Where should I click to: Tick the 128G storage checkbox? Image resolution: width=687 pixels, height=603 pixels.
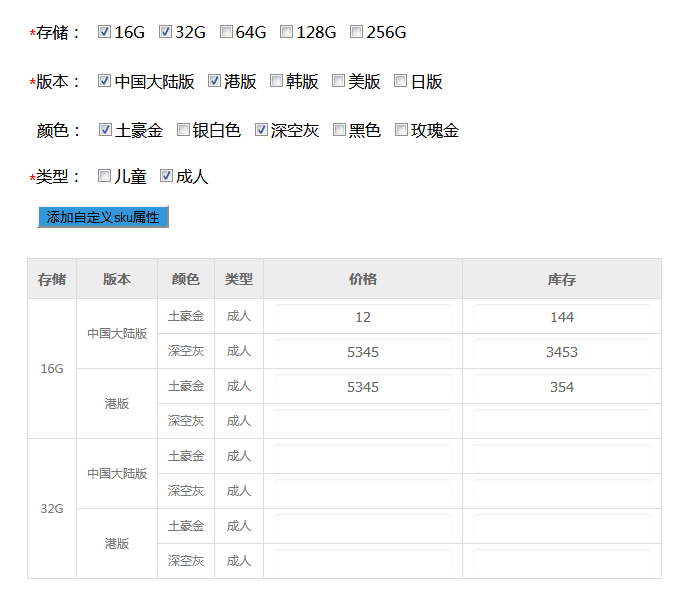click(287, 32)
